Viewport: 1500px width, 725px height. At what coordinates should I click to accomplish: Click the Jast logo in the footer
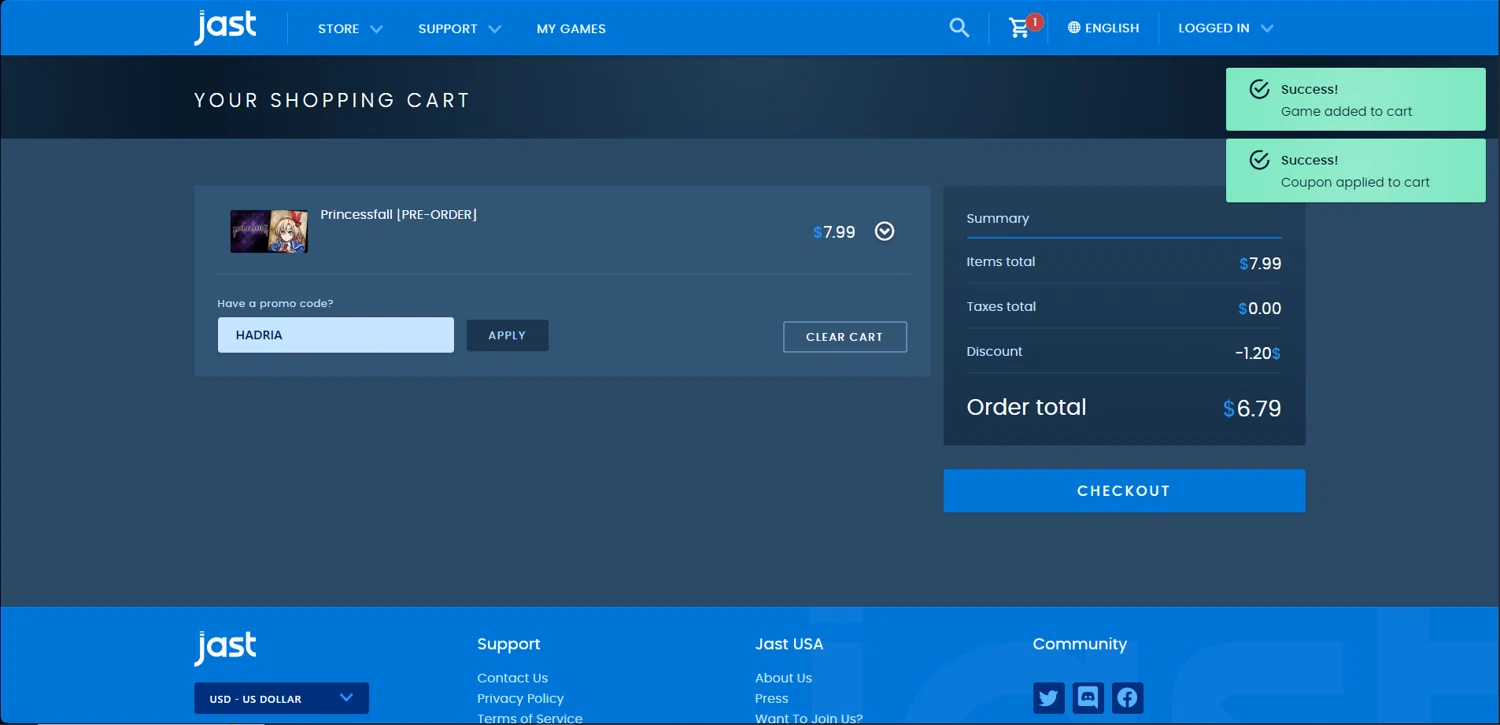[225, 648]
